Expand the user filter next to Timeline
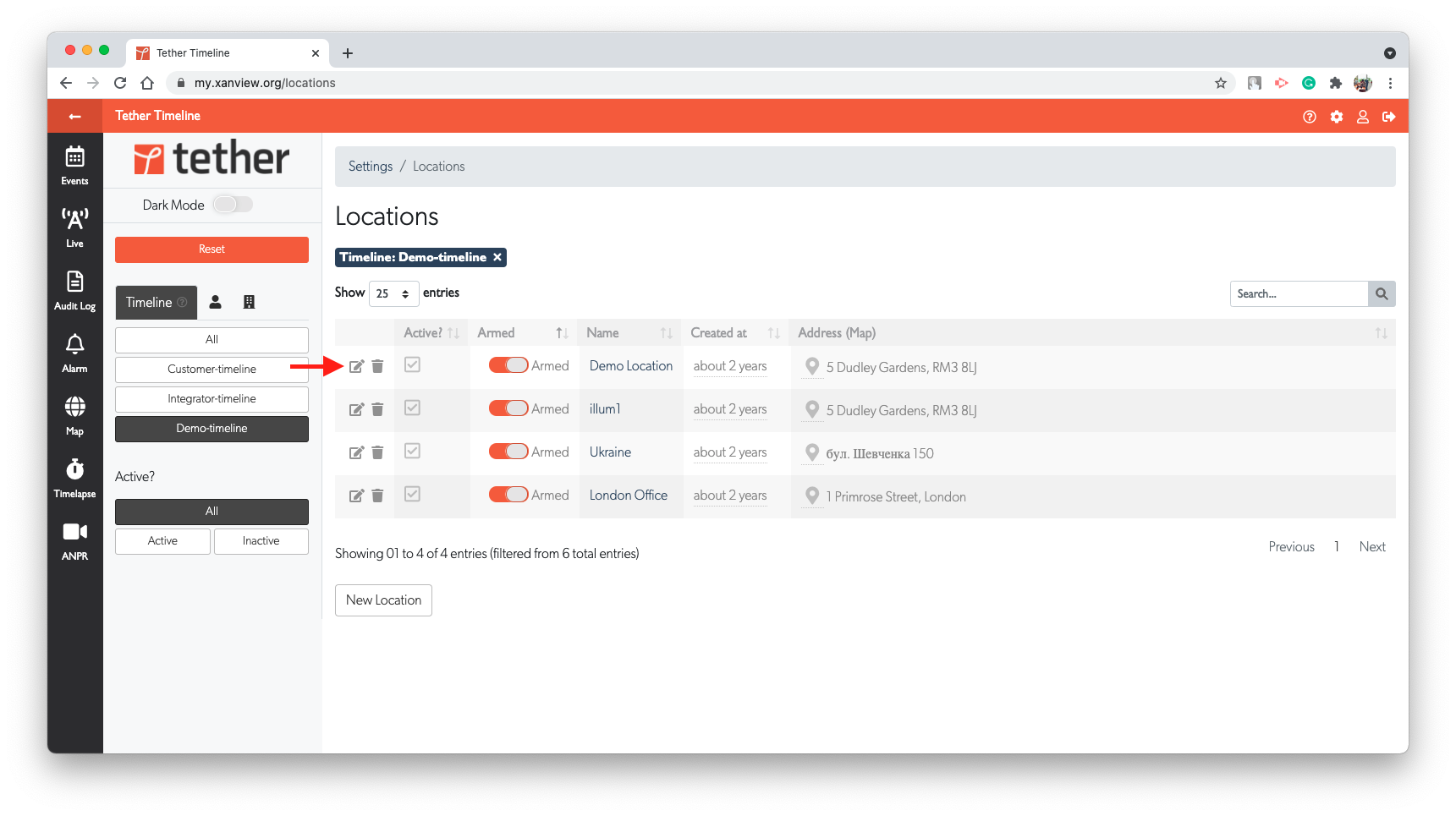This screenshot has height=816, width=1456. tap(215, 302)
